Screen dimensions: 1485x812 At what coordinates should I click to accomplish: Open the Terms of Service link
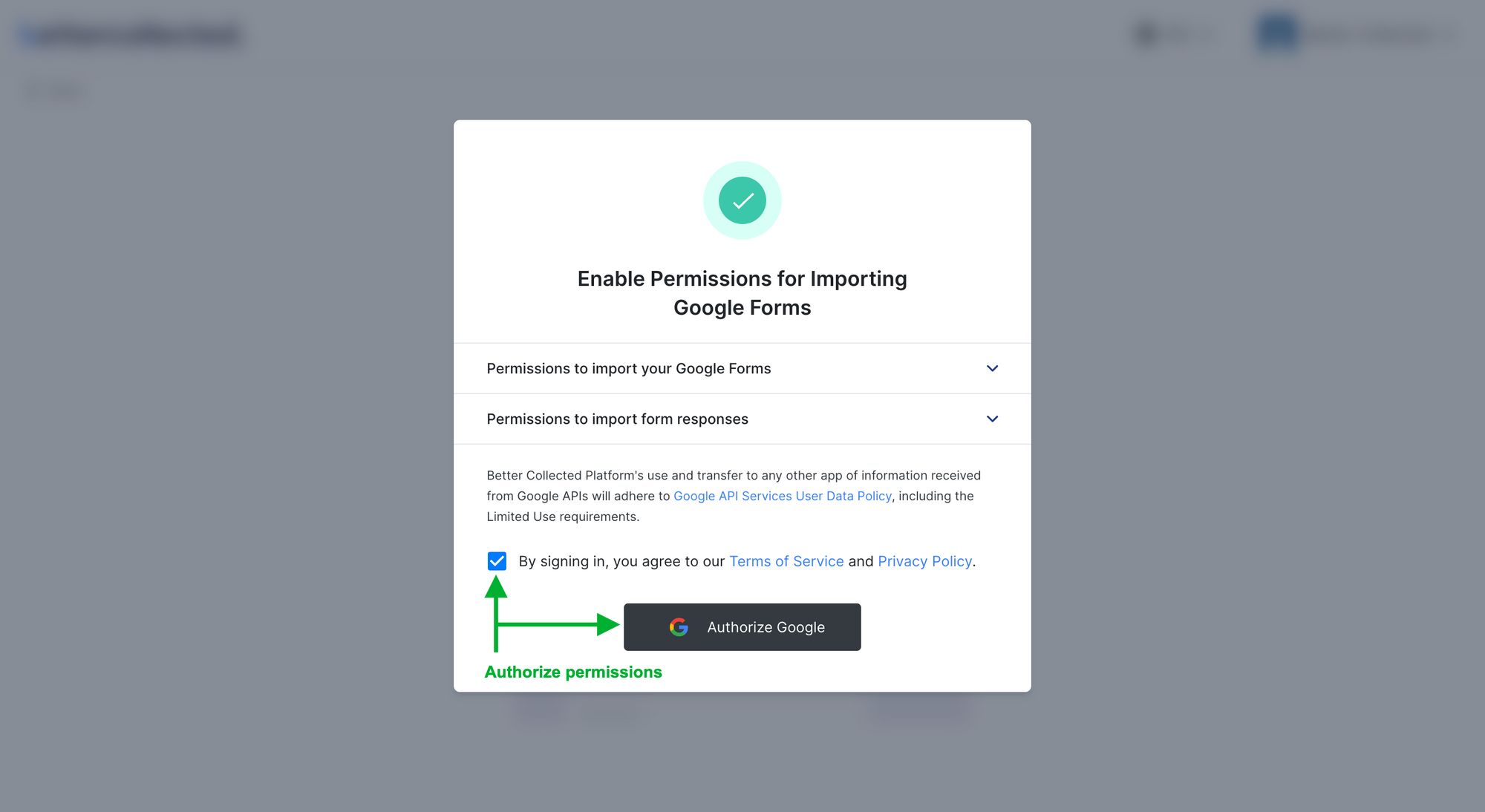[786, 561]
